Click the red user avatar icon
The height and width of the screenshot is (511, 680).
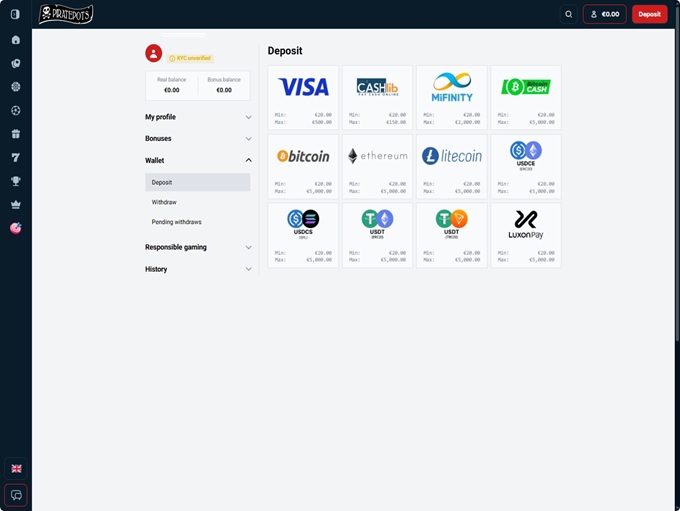point(154,53)
